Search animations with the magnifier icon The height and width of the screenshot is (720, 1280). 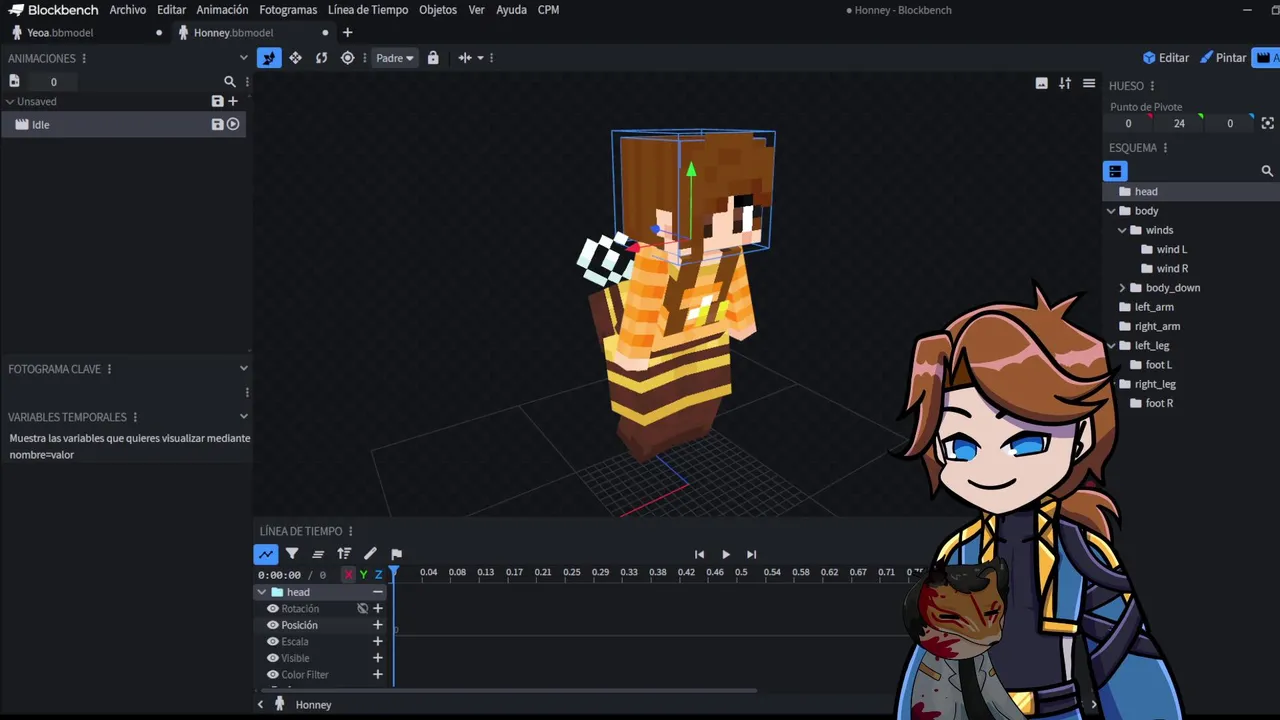[230, 82]
